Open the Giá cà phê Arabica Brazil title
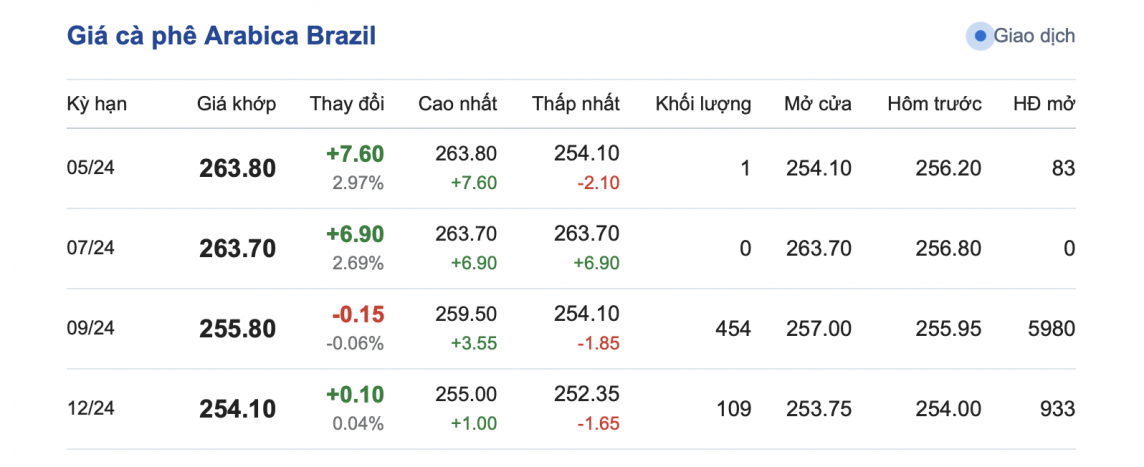This screenshot has height=467, width=1144. click(221, 37)
